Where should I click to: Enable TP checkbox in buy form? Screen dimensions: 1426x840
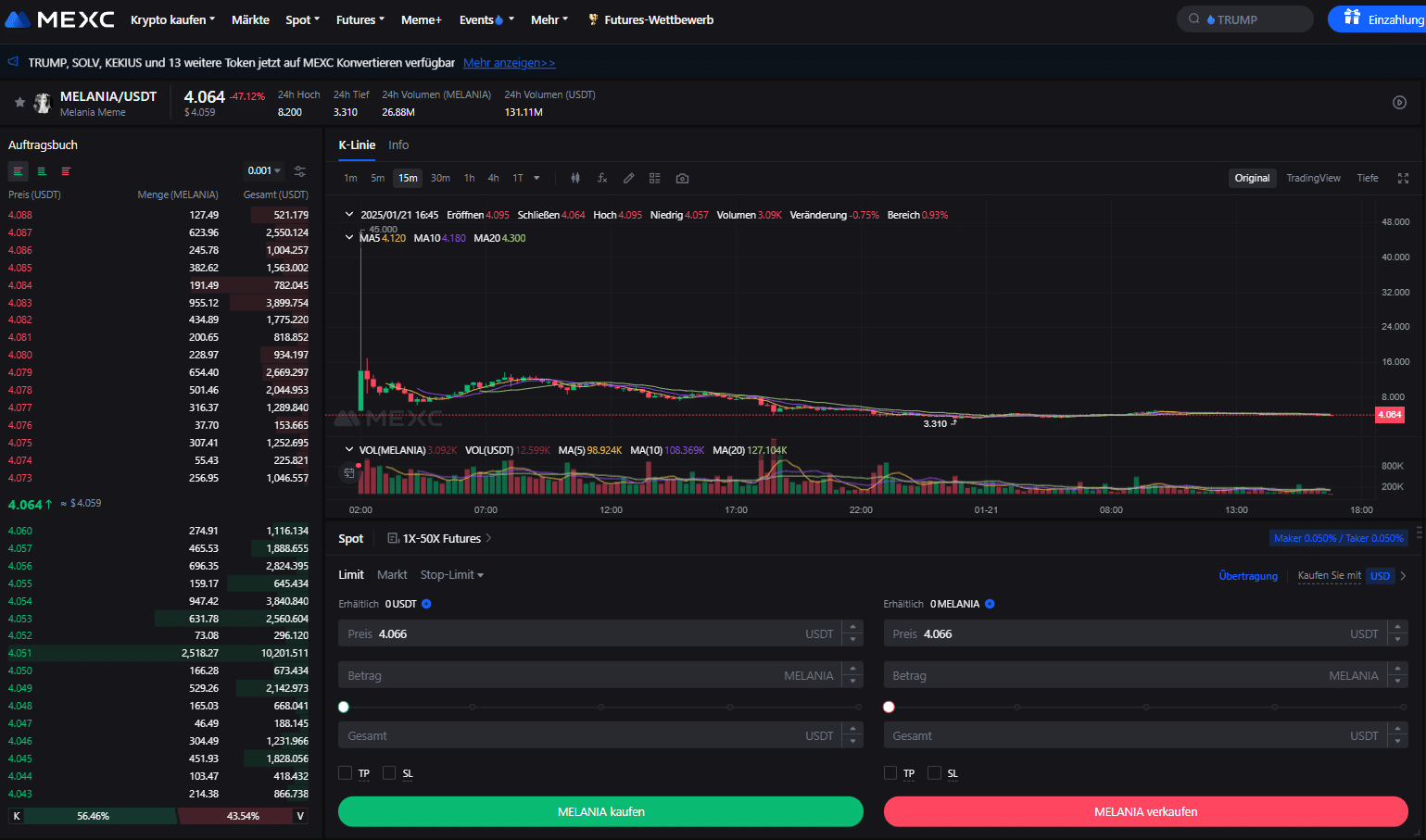pos(345,773)
